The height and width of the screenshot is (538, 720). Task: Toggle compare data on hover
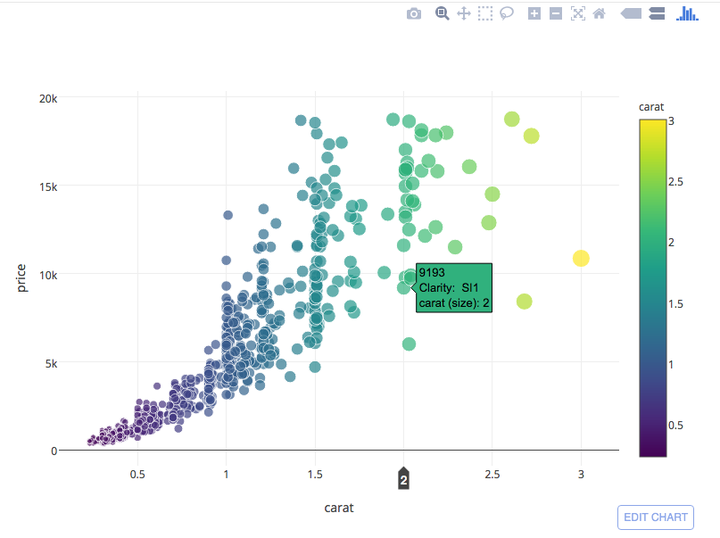(657, 14)
